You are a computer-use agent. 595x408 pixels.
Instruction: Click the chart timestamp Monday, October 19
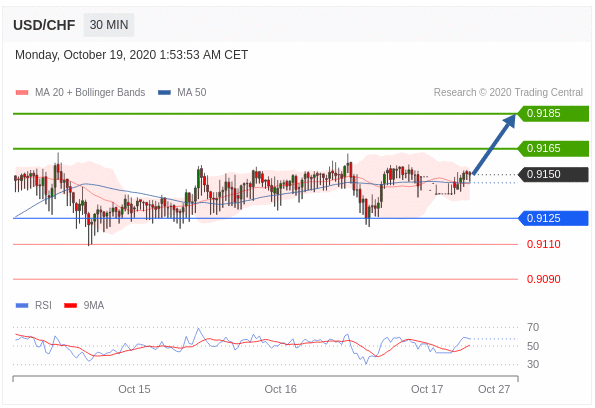pos(131,55)
